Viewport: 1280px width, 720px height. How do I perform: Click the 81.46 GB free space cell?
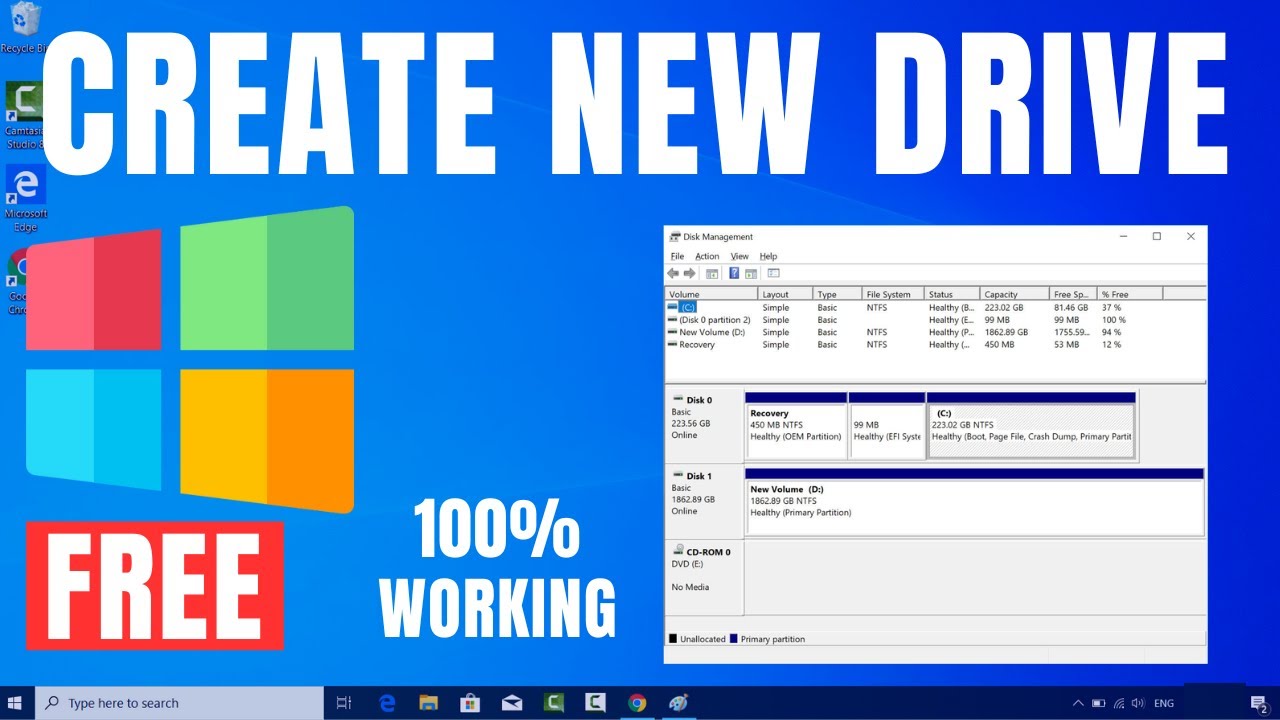pos(1070,307)
